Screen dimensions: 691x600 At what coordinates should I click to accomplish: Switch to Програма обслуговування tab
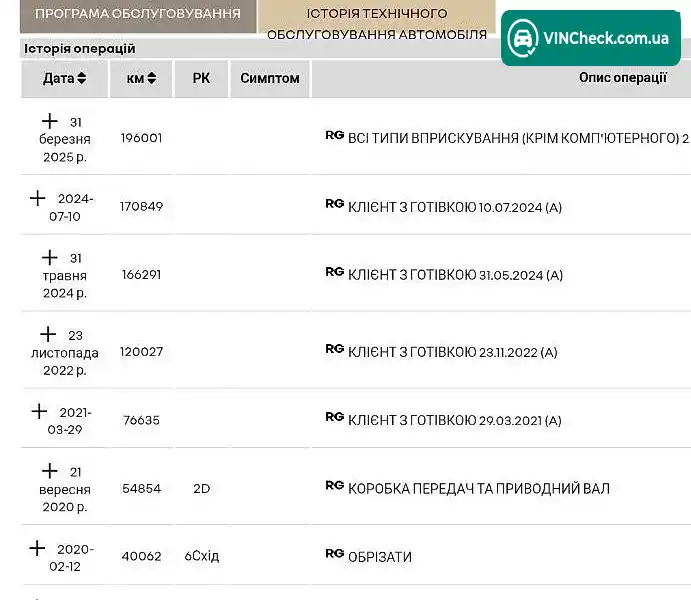coord(138,15)
